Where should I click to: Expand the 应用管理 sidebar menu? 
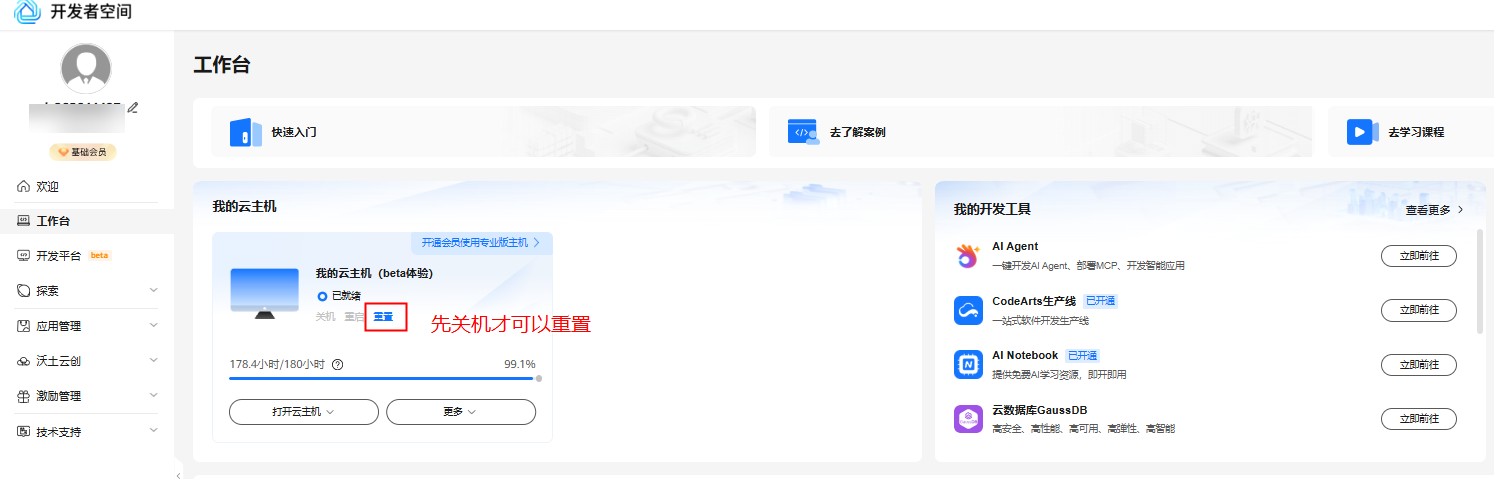pyautogui.click(x=87, y=326)
